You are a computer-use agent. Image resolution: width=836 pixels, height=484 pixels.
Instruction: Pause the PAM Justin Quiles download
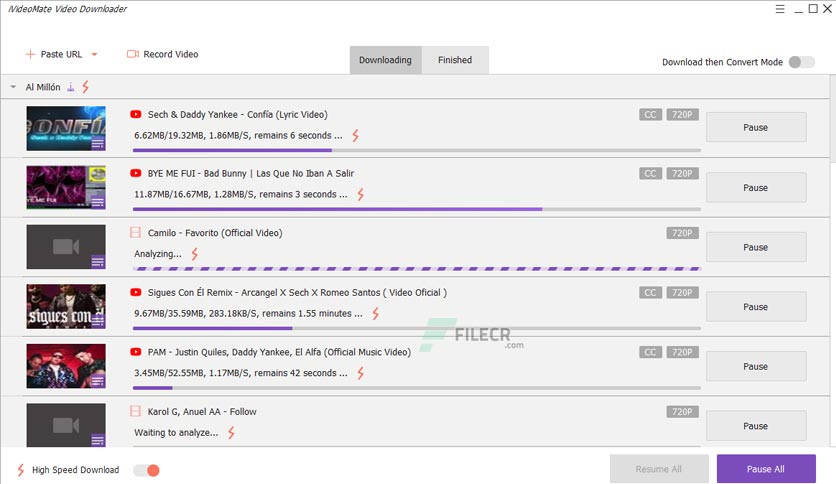756,367
